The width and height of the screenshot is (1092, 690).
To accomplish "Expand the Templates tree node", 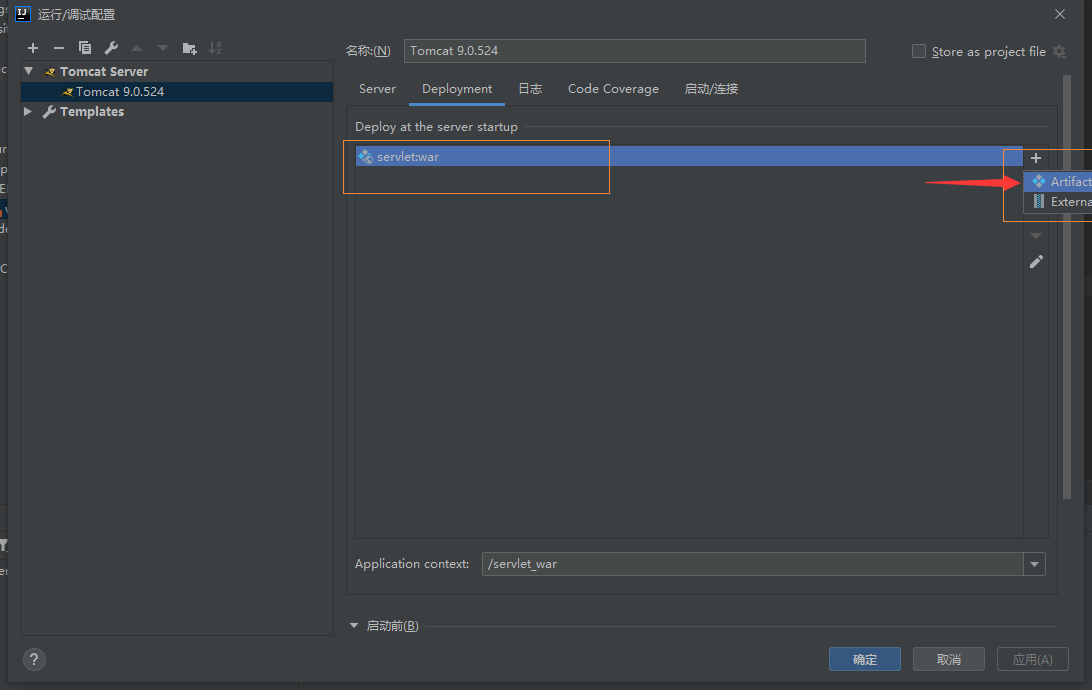I will point(28,111).
